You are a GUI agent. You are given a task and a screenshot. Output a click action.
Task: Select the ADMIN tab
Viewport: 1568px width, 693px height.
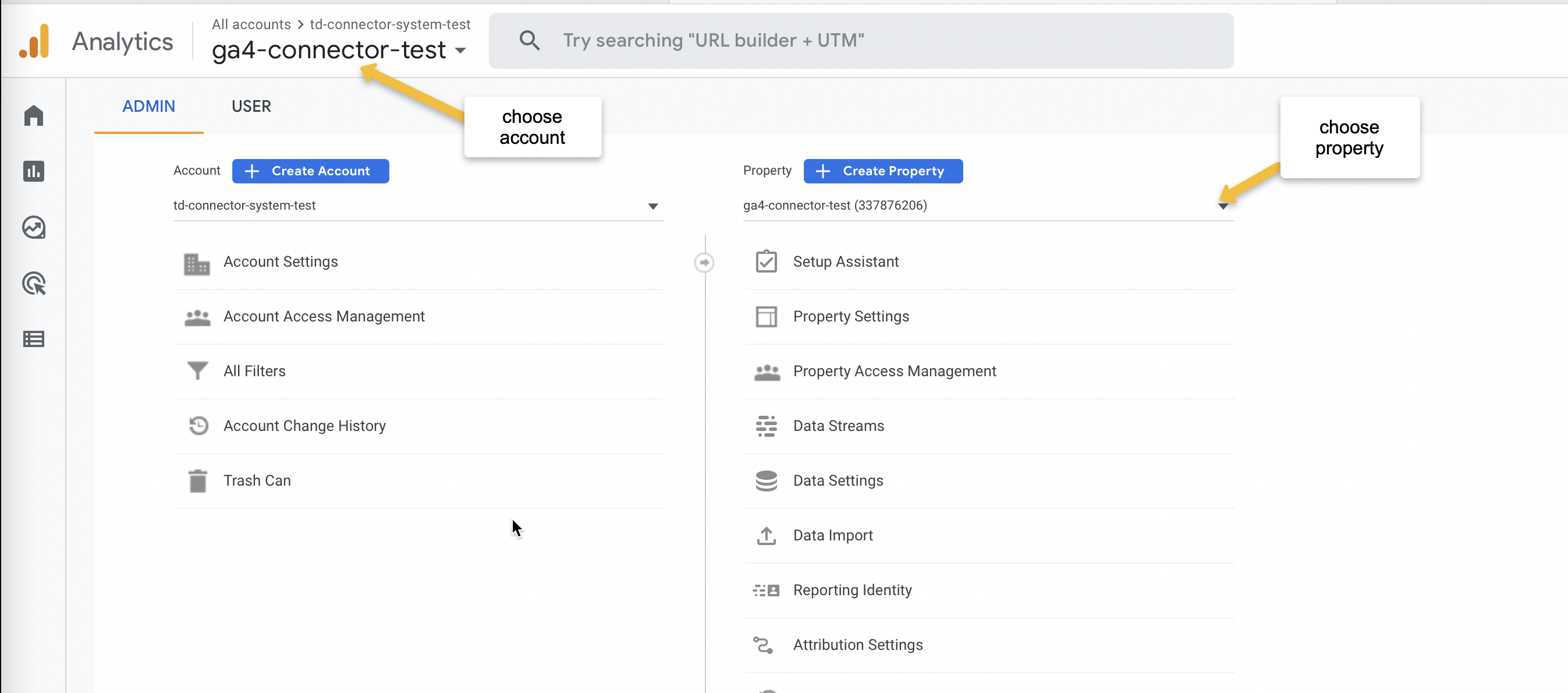click(x=148, y=107)
